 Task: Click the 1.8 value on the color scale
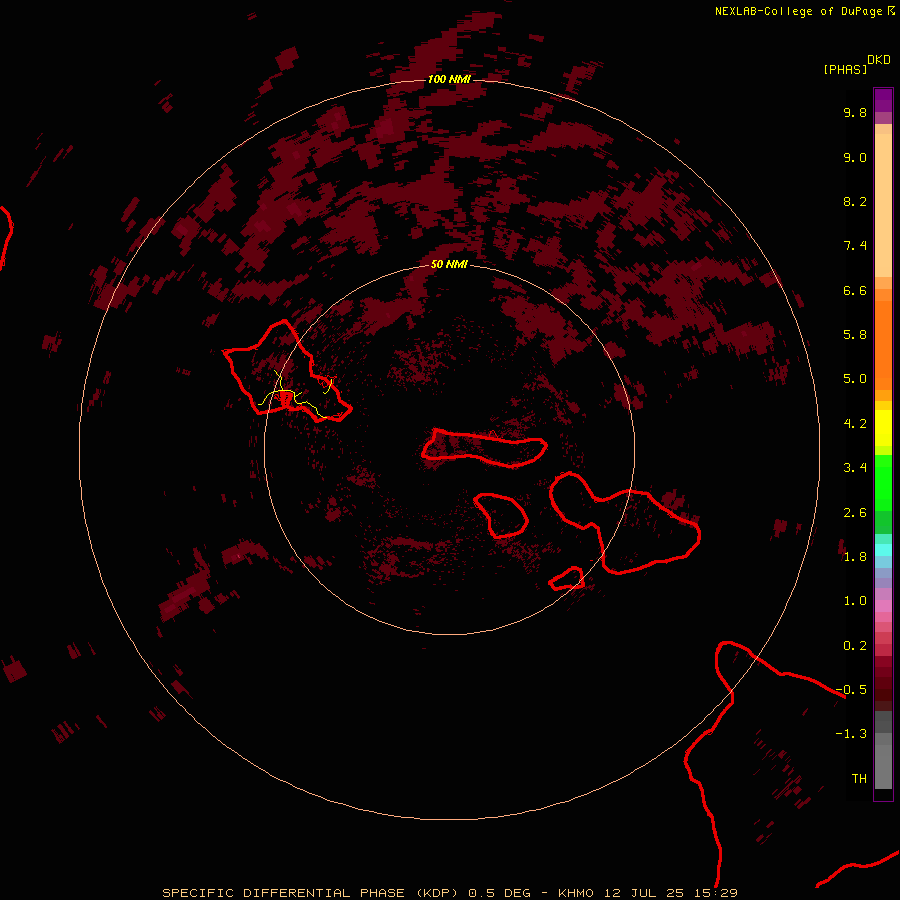click(x=855, y=557)
